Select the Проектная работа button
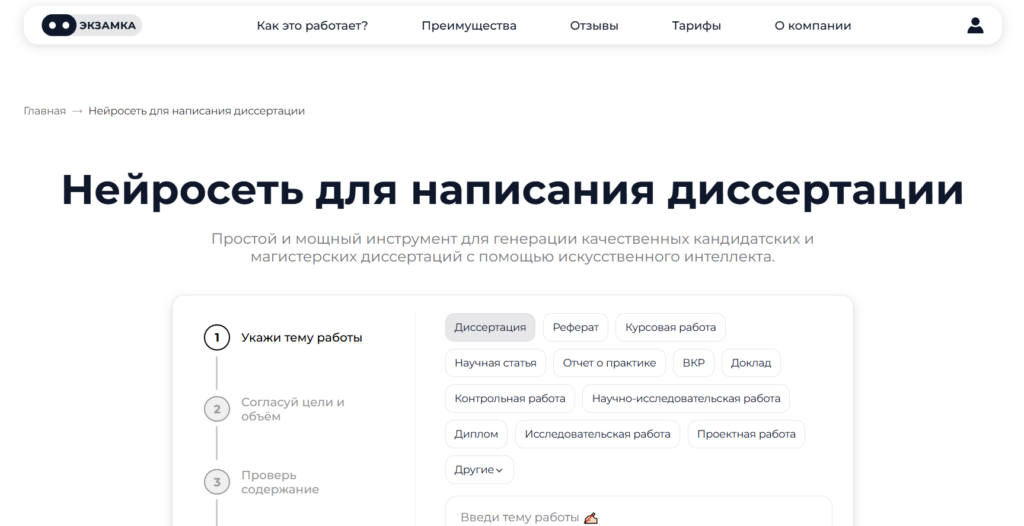The width and height of the screenshot is (1024, 526). [x=746, y=434]
